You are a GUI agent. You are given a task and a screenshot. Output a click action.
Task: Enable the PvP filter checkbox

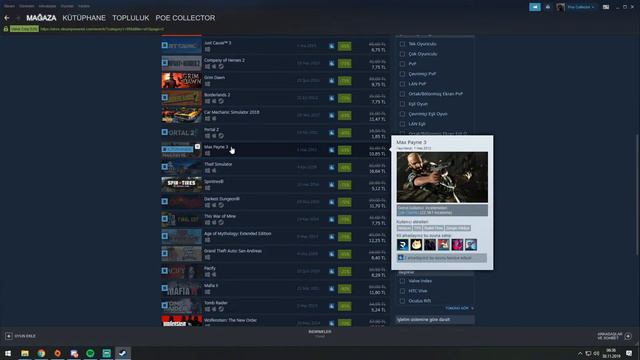pos(402,64)
